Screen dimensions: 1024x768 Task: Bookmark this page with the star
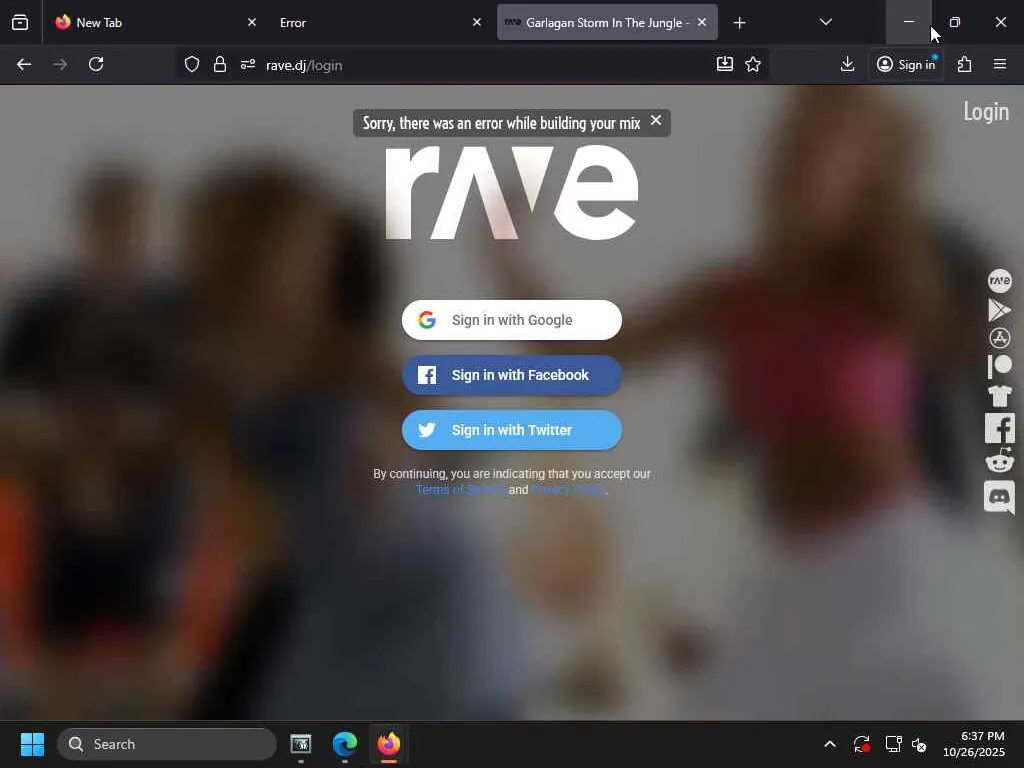pyautogui.click(x=753, y=64)
